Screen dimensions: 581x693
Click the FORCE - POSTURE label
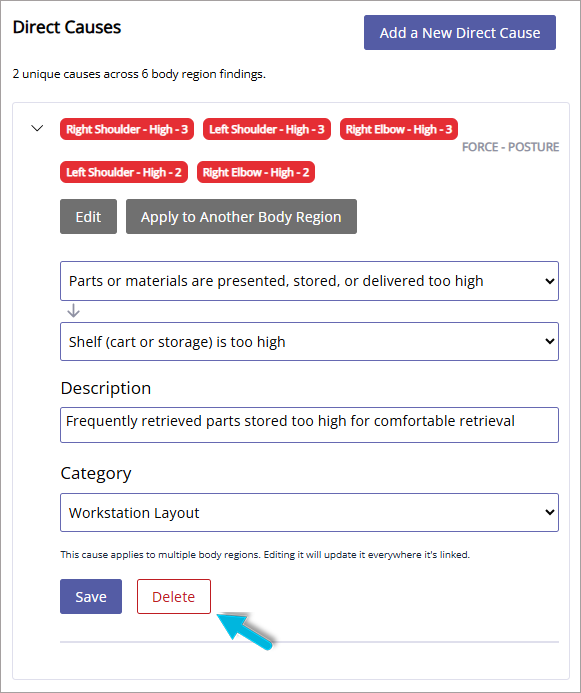tap(510, 147)
